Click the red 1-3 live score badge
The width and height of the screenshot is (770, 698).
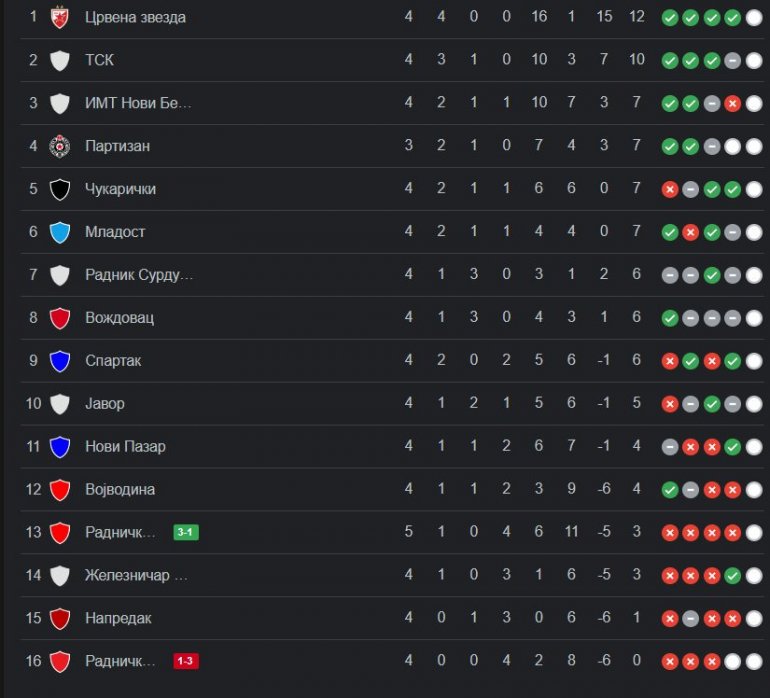(186, 661)
